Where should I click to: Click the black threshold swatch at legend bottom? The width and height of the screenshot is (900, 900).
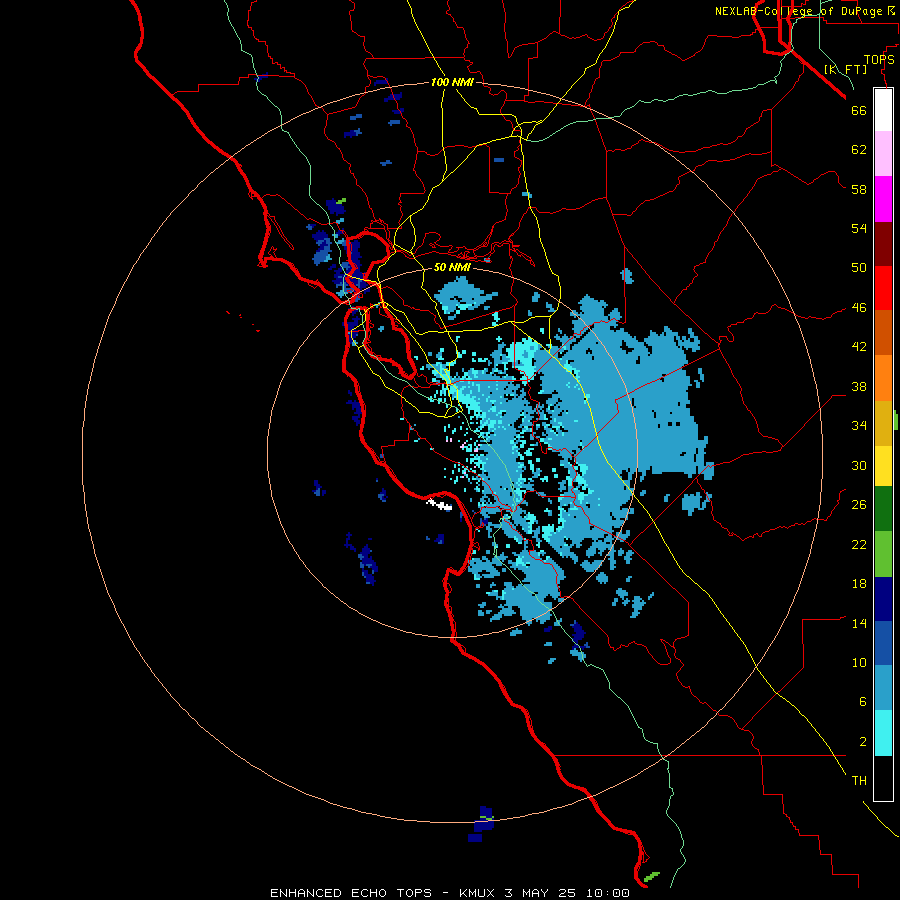pos(883,778)
